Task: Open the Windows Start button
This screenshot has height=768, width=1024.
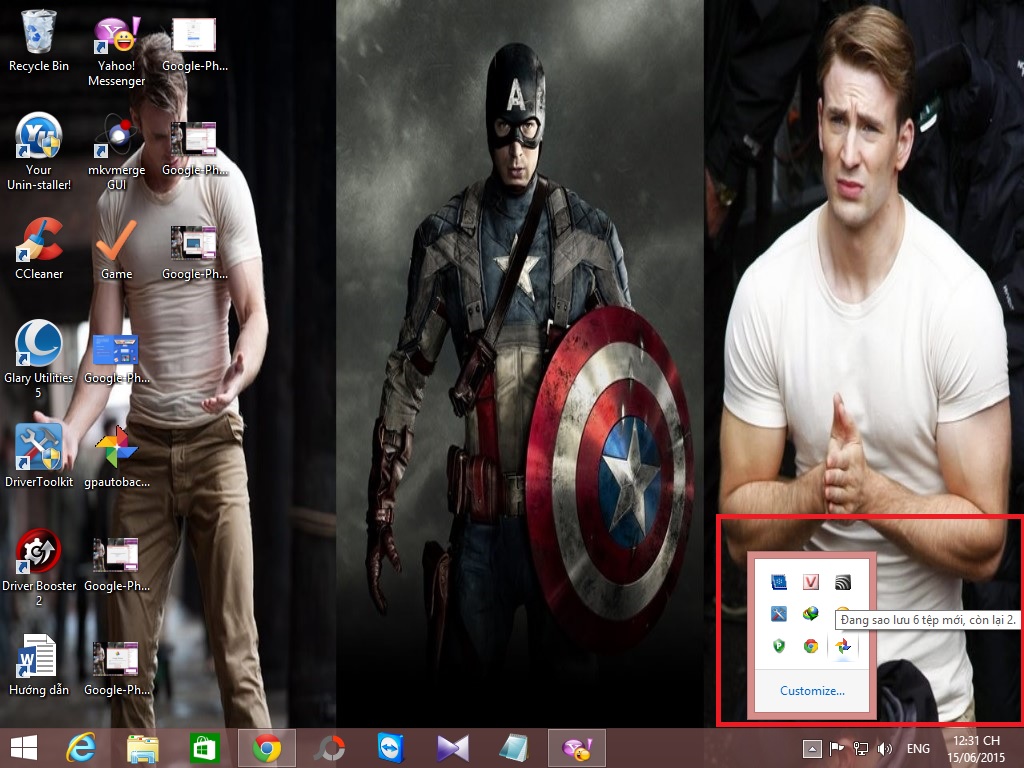Action: point(24,748)
